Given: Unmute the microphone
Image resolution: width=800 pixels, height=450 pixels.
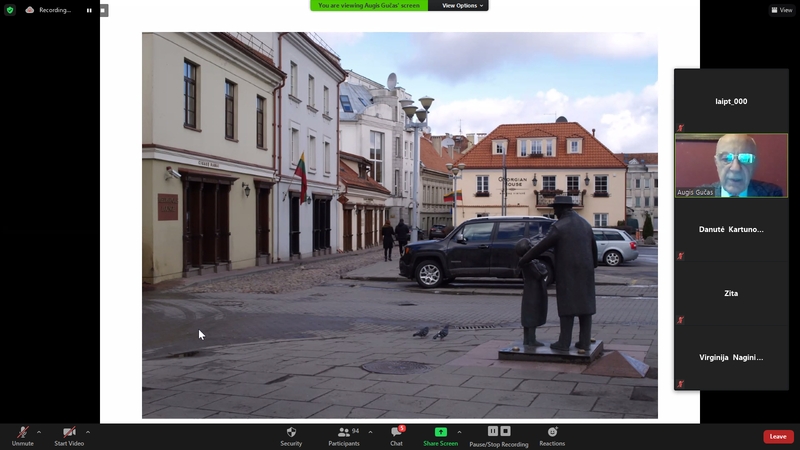Looking at the screenshot, I should pos(22,433).
